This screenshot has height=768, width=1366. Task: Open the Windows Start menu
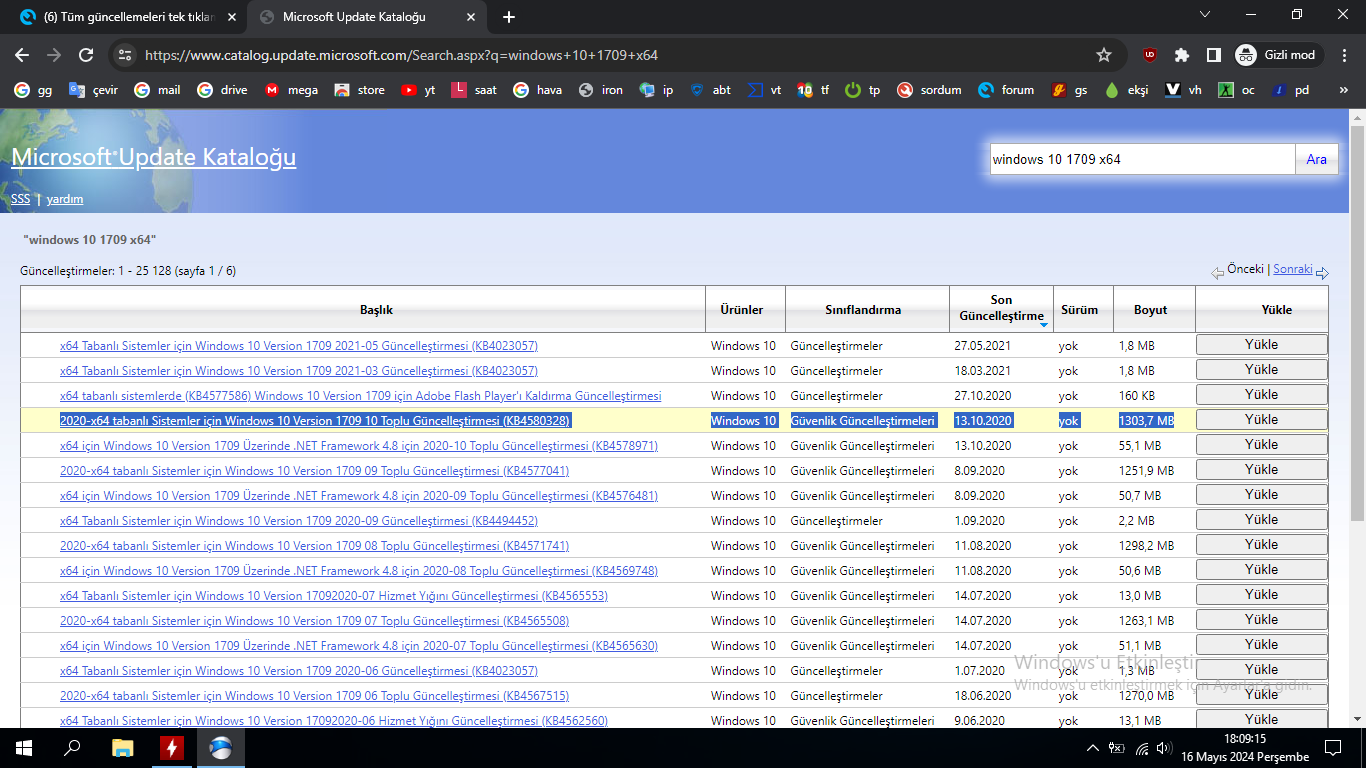click(24, 748)
